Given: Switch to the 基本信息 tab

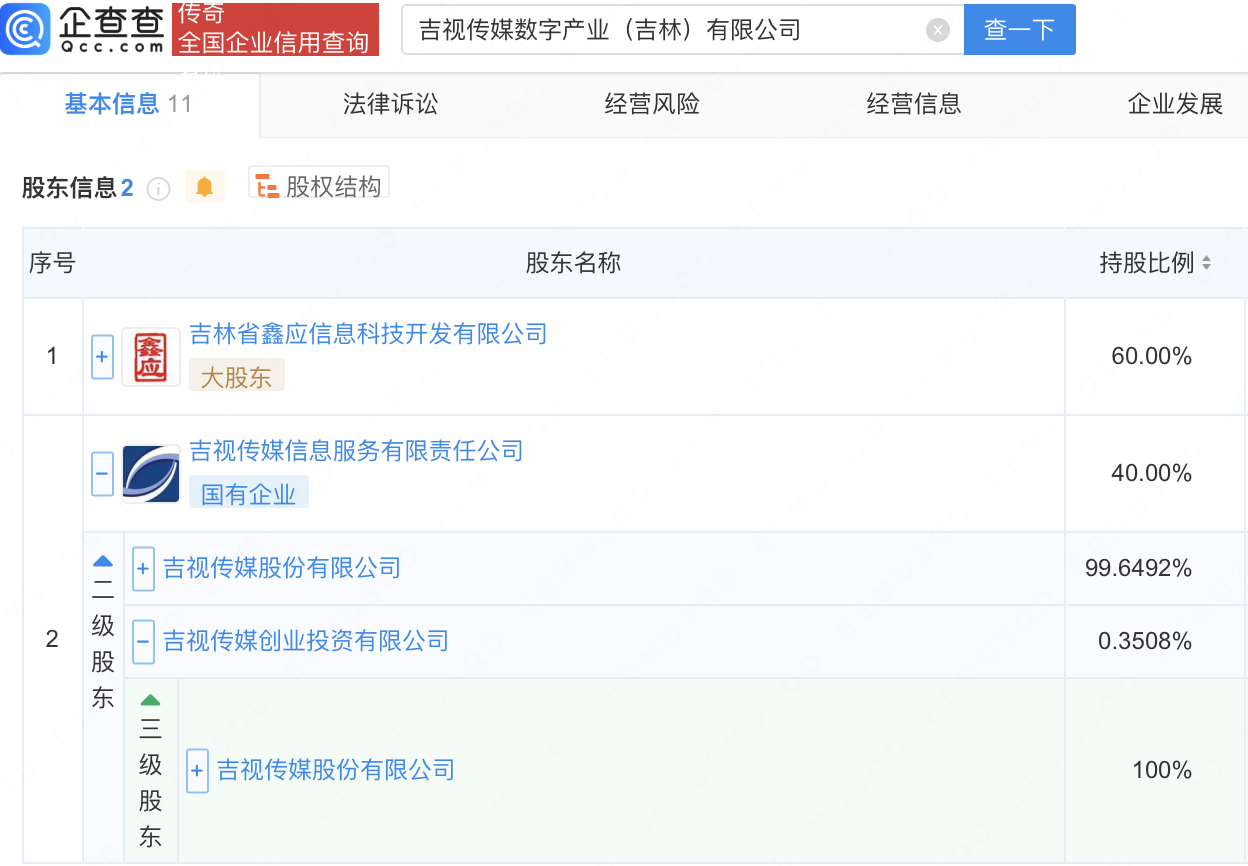Looking at the screenshot, I should point(129,104).
